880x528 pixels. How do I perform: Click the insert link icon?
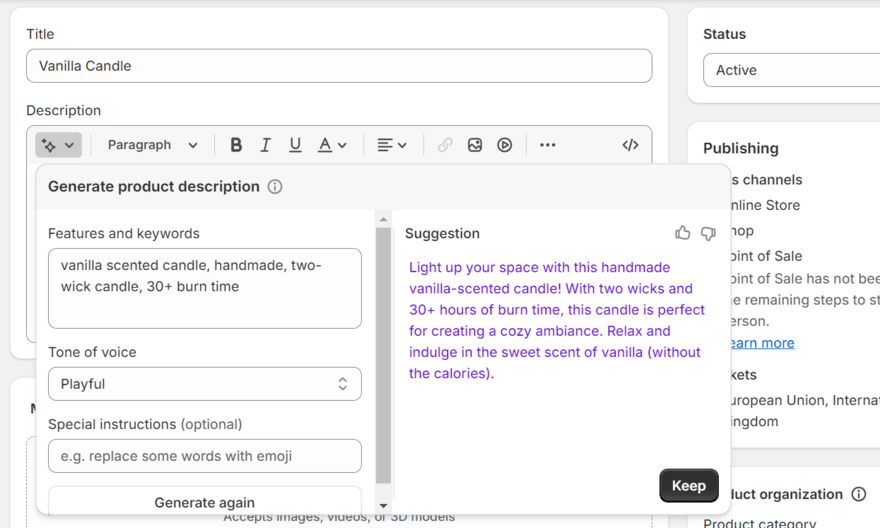[x=445, y=145]
